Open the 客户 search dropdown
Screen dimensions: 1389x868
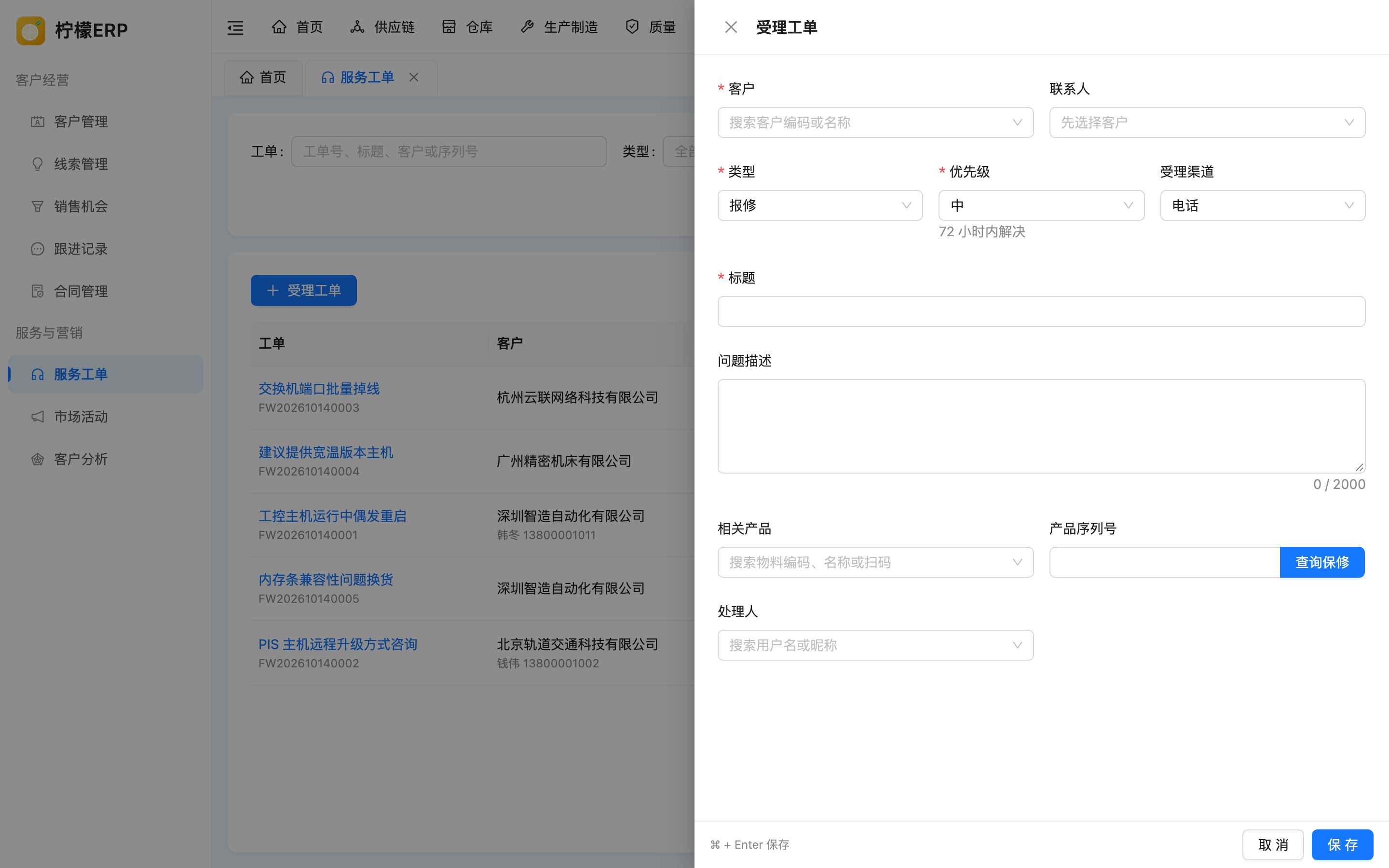(875, 122)
